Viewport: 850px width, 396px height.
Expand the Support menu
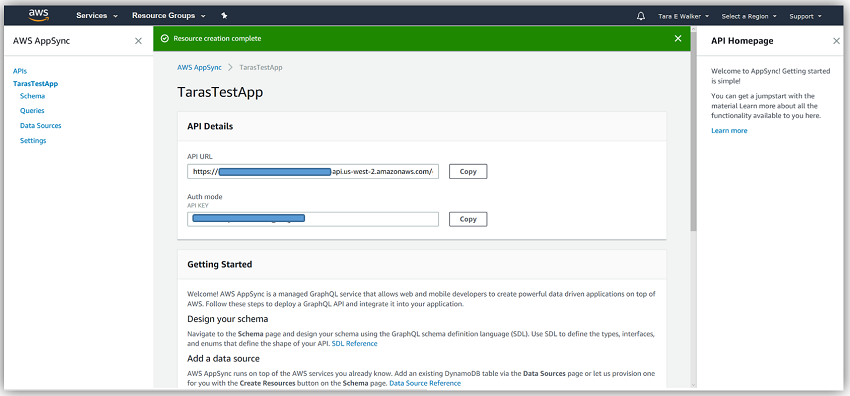tap(805, 16)
